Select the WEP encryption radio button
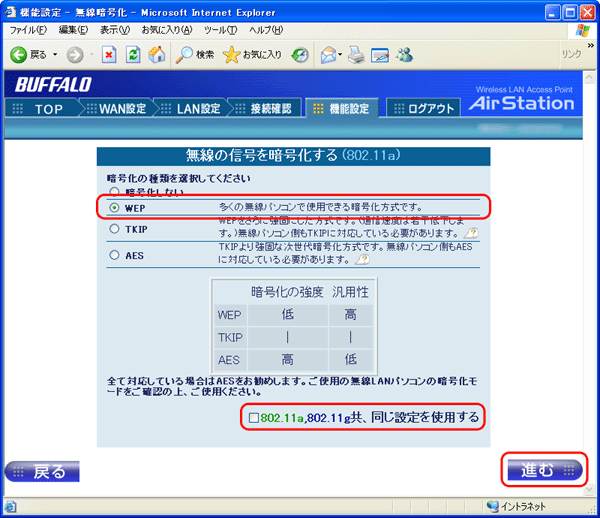This screenshot has height=518, width=600. coord(115,207)
